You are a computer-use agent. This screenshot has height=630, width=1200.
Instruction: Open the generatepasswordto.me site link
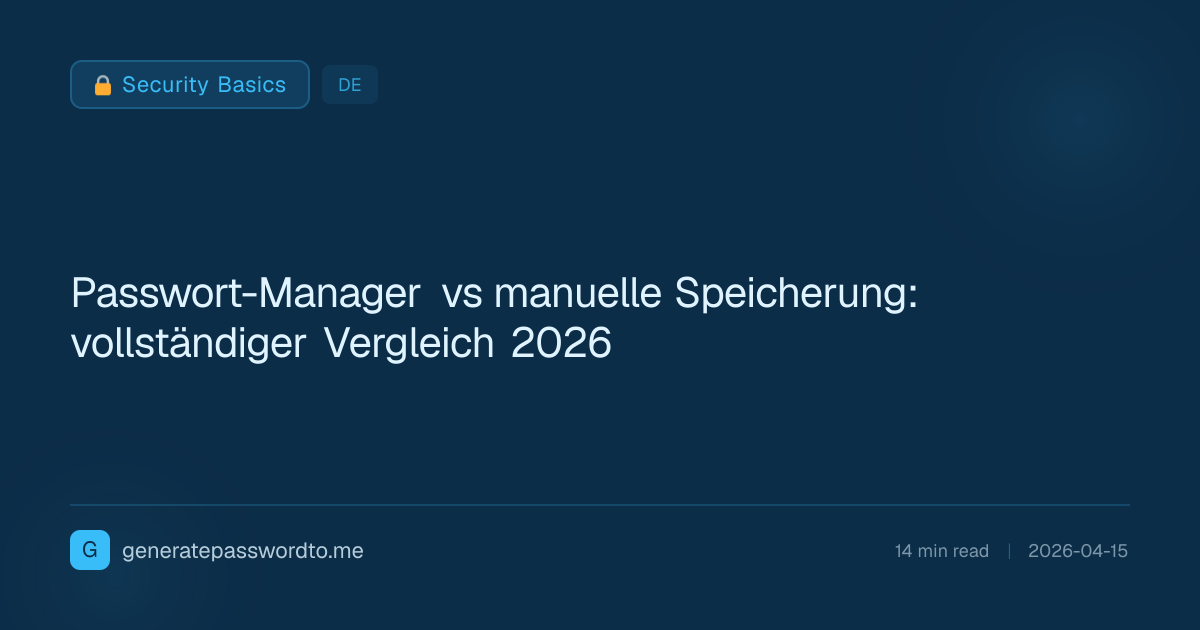pyautogui.click(x=242, y=551)
